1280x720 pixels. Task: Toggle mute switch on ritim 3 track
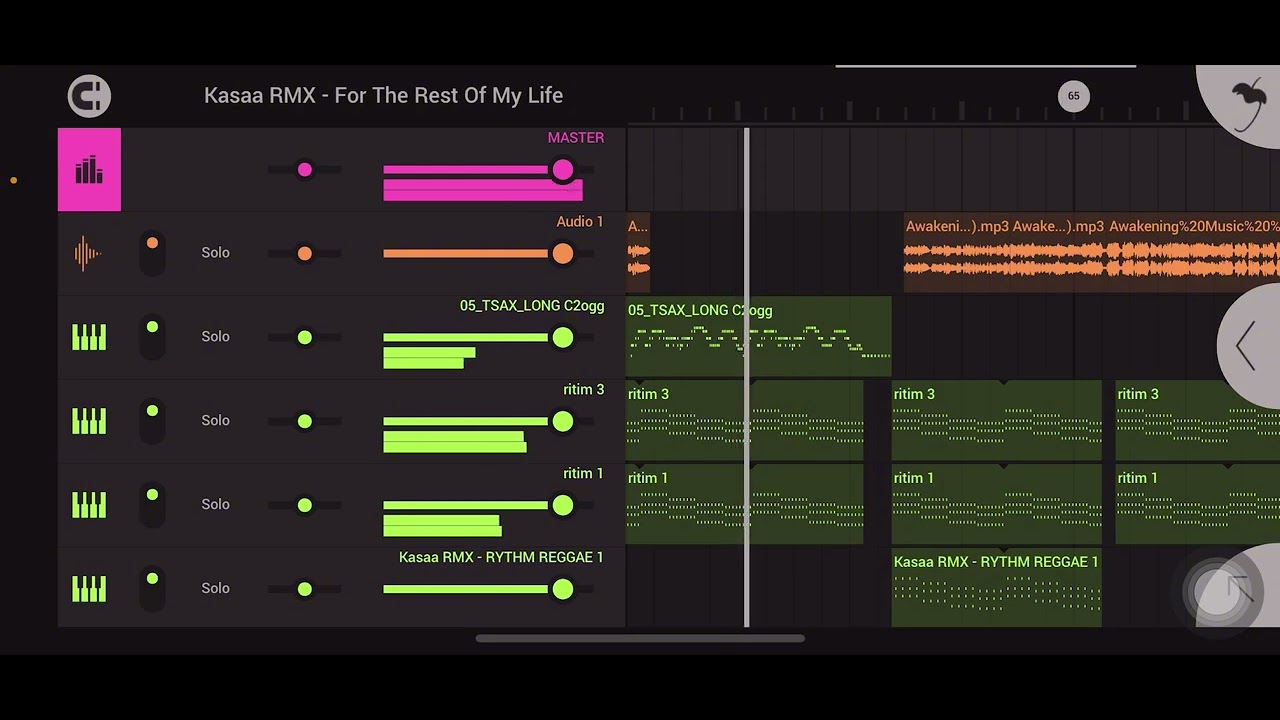point(152,421)
